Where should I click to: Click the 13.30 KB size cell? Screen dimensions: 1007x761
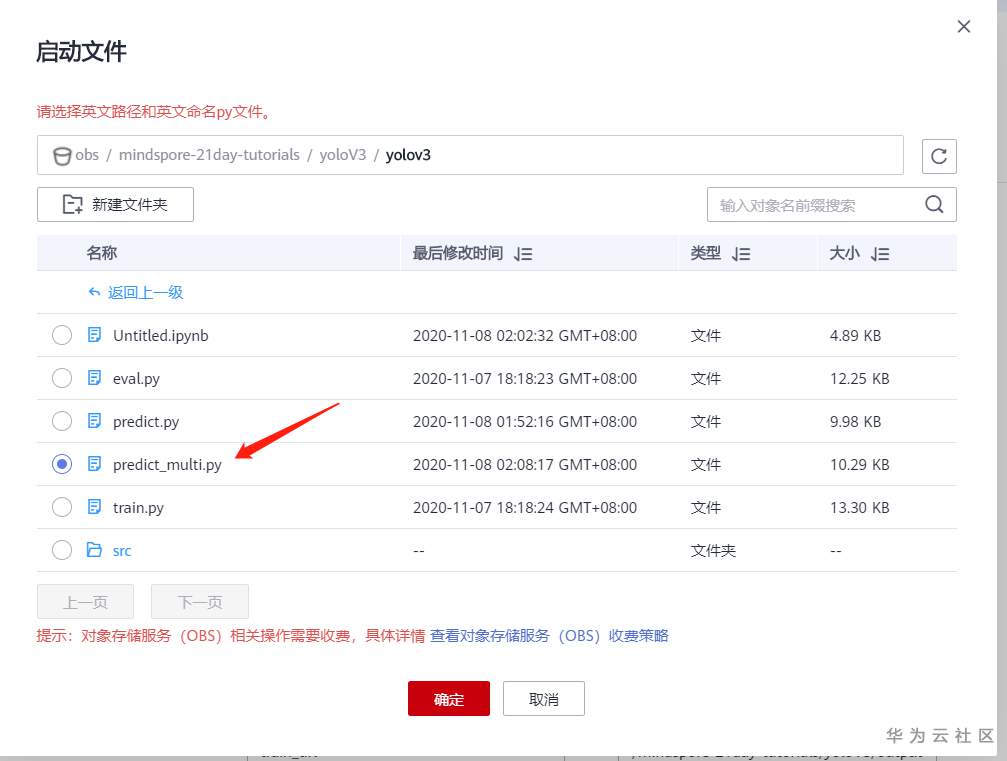tap(859, 507)
